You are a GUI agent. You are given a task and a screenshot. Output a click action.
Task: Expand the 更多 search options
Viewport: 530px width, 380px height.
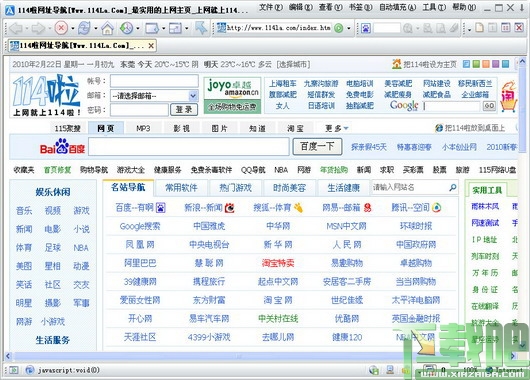coord(336,128)
